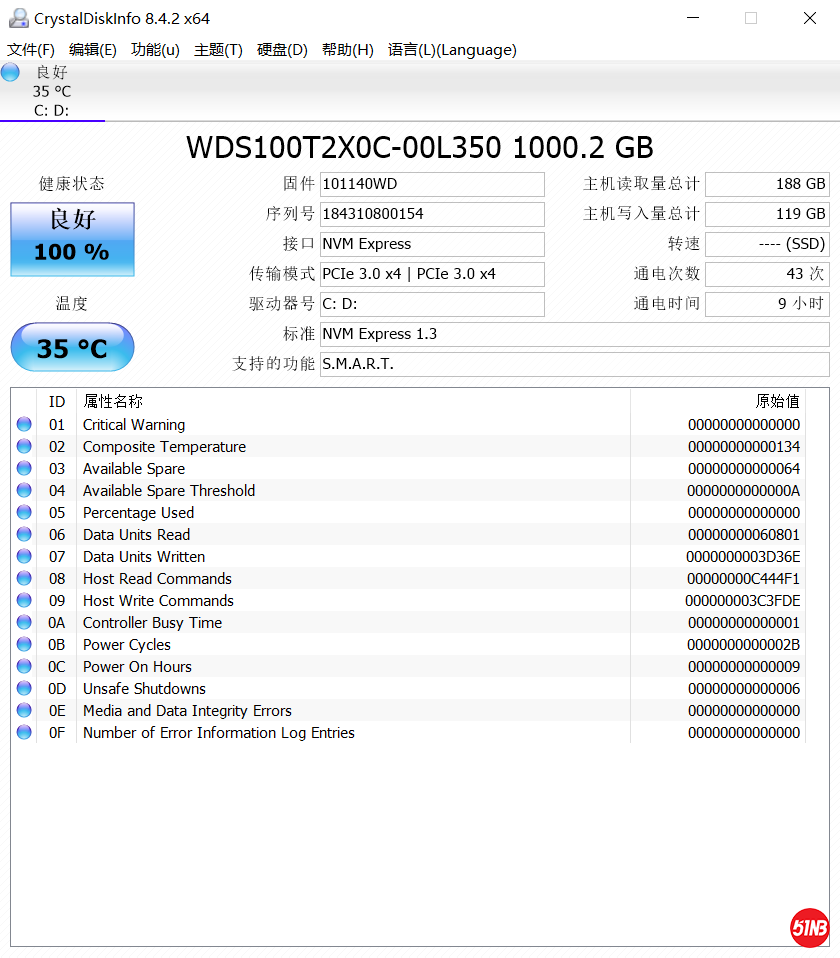Open the 功能(u) menu

pos(155,50)
